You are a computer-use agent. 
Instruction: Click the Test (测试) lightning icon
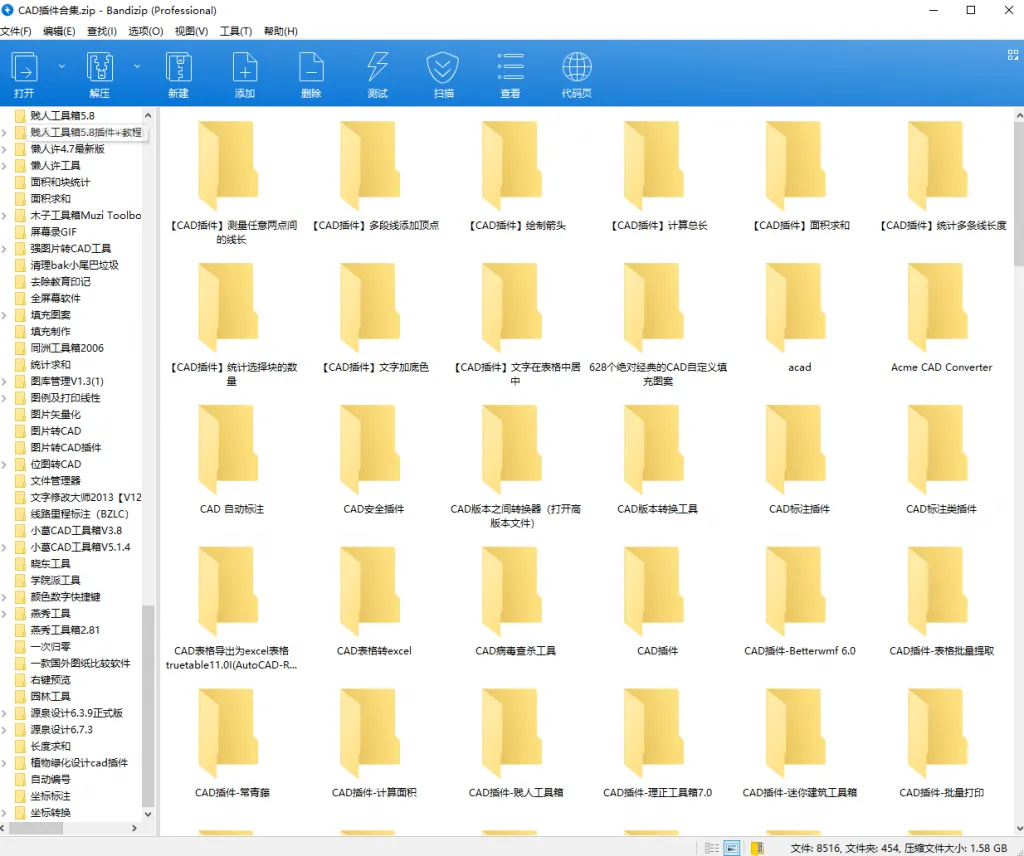pos(377,68)
